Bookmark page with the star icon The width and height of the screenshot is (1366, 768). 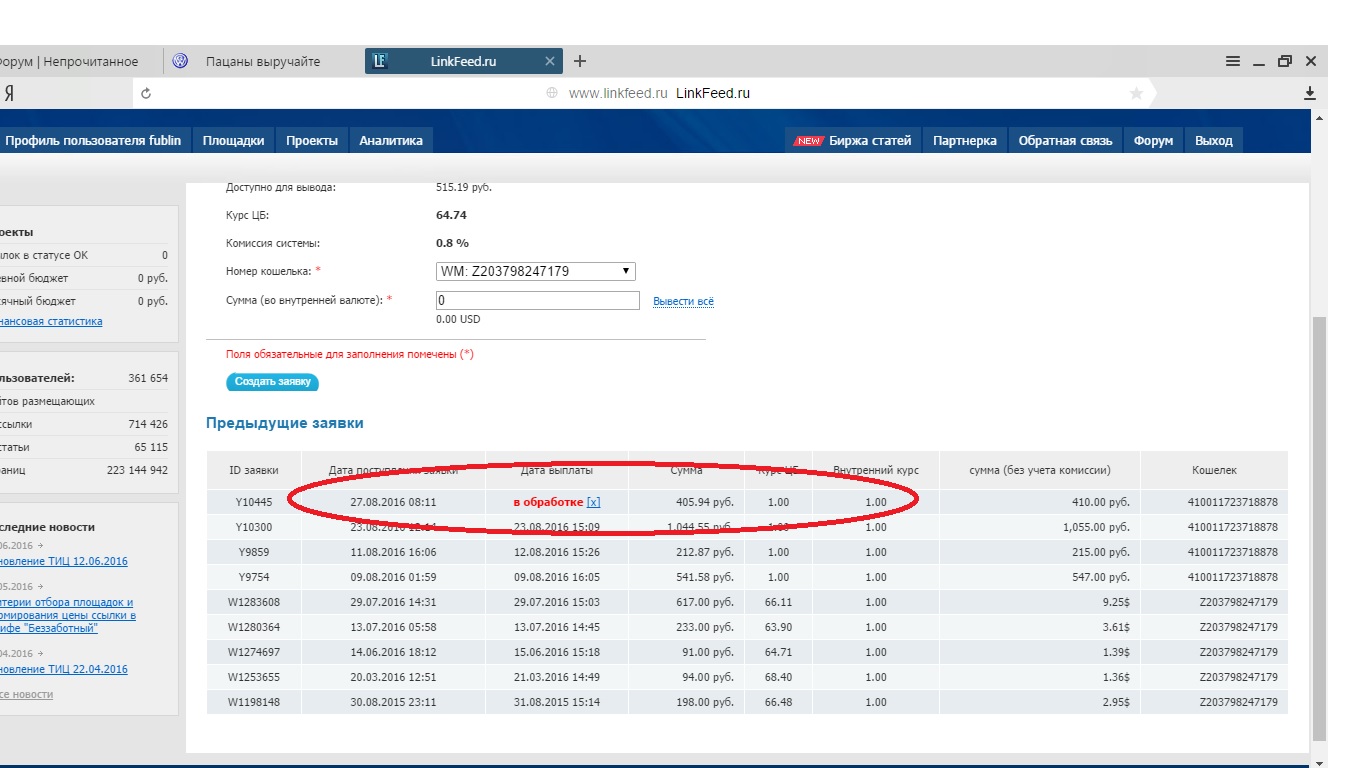(1136, 93)
